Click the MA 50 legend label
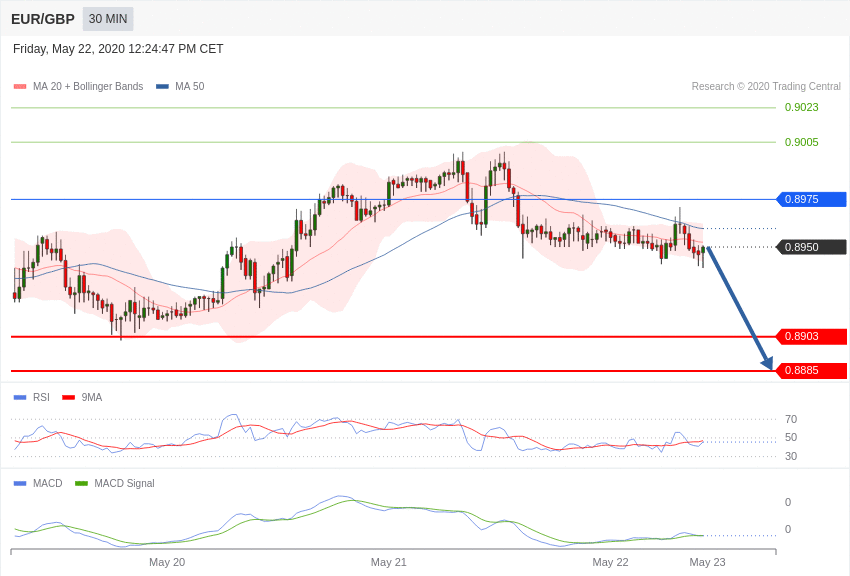 [190, 86]
